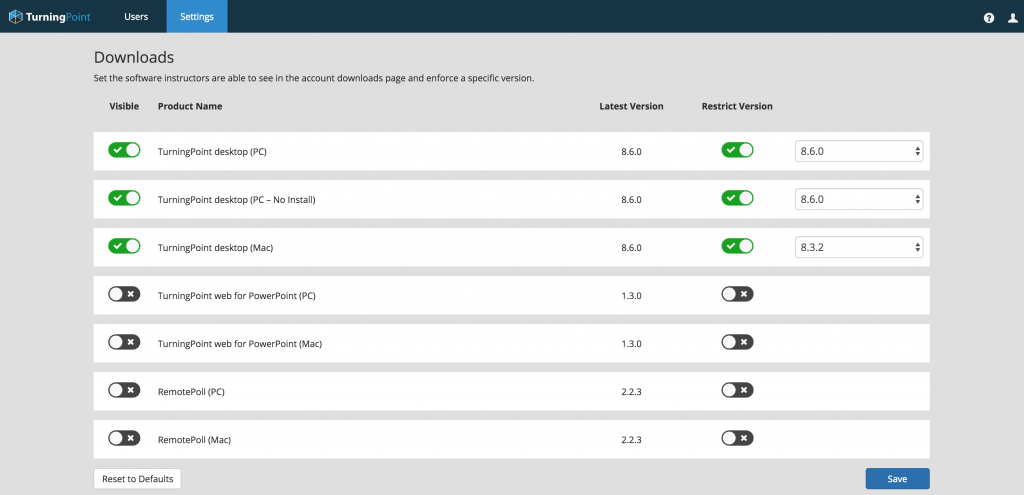Toggle visibility for TurningPoint desktop (PC – No Install)

124,198
